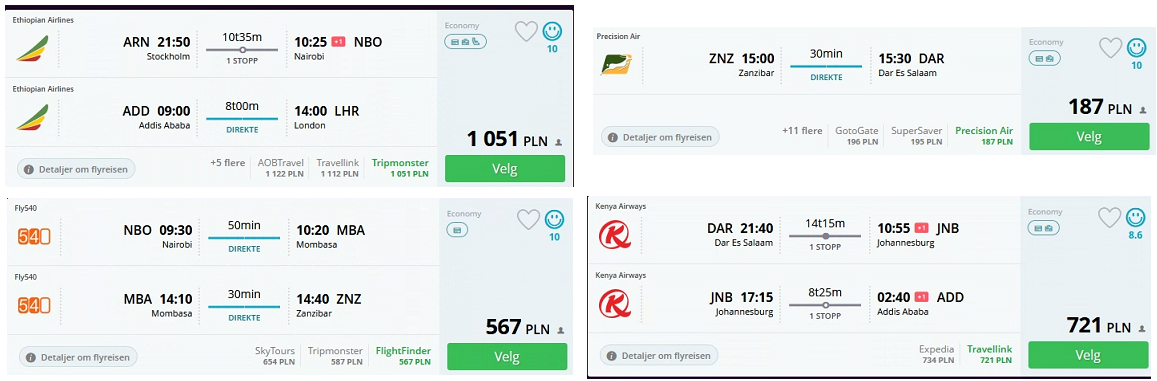Expand flight details for Ethiopian Airlines trip
The image size is (1157, 381).
[x=77, y=169]
